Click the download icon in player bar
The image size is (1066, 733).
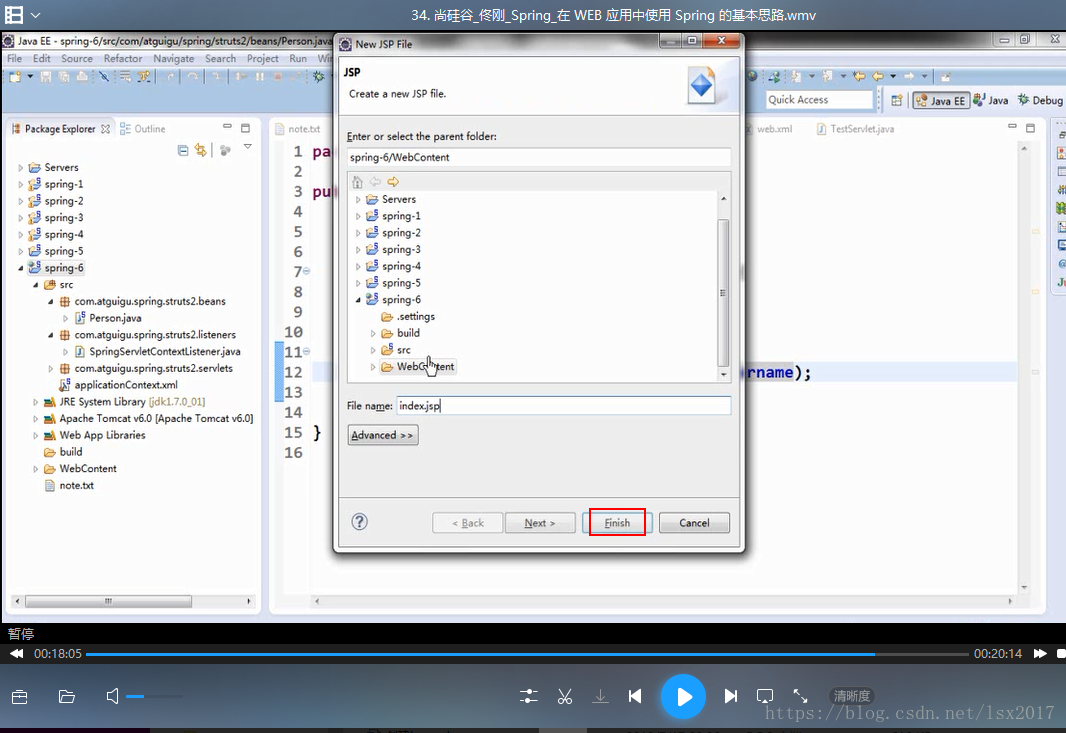pyautogui.click(x=600, y=696)
